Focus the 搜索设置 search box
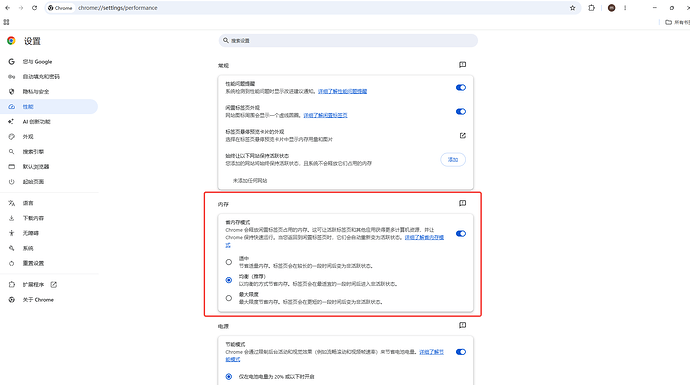690x385 pixels. (x=348, y=40)
